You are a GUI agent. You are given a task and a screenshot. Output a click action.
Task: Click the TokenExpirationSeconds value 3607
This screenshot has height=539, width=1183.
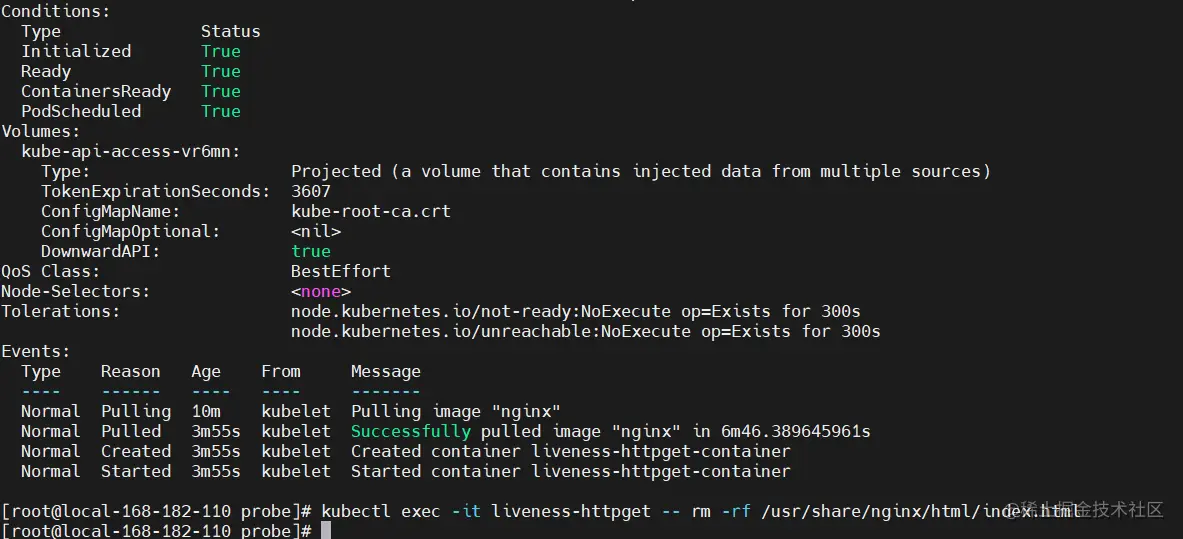click(311, 191)
